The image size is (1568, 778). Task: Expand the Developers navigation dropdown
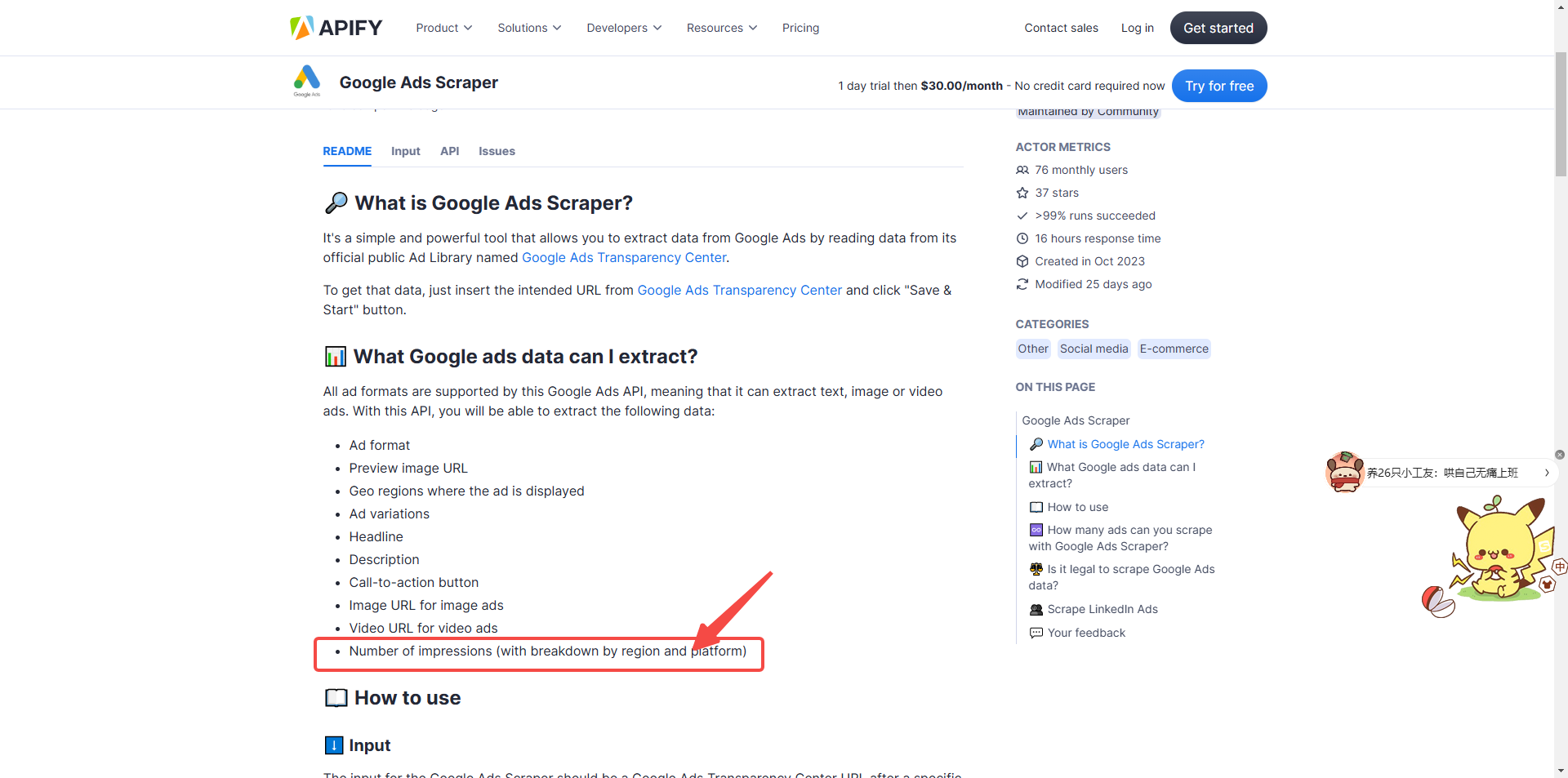[x=623, y=27]
